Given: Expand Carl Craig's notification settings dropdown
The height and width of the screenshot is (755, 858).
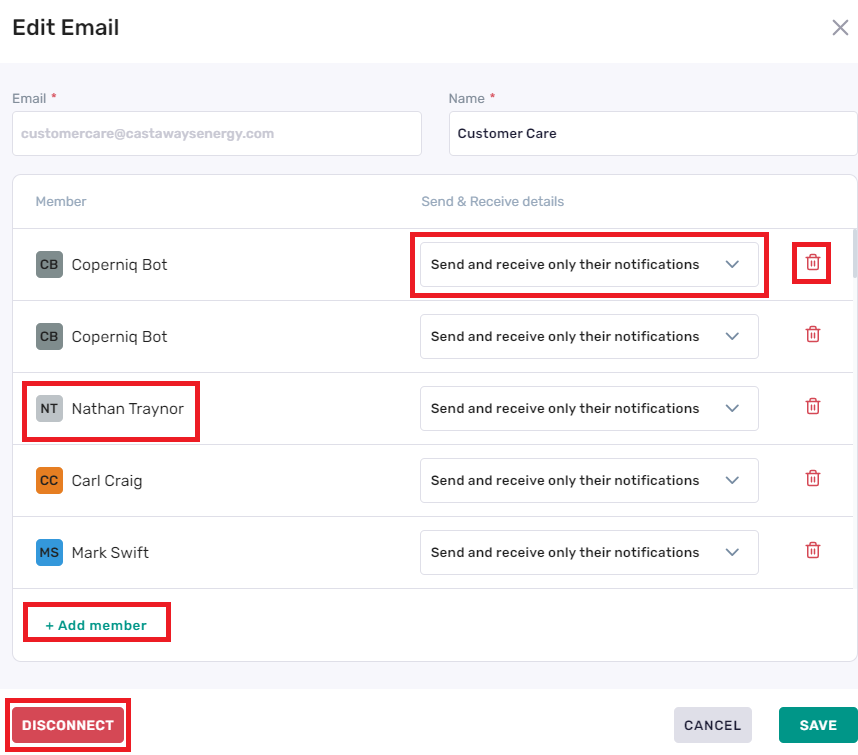Looking at the screenshot, I should 589,480.
